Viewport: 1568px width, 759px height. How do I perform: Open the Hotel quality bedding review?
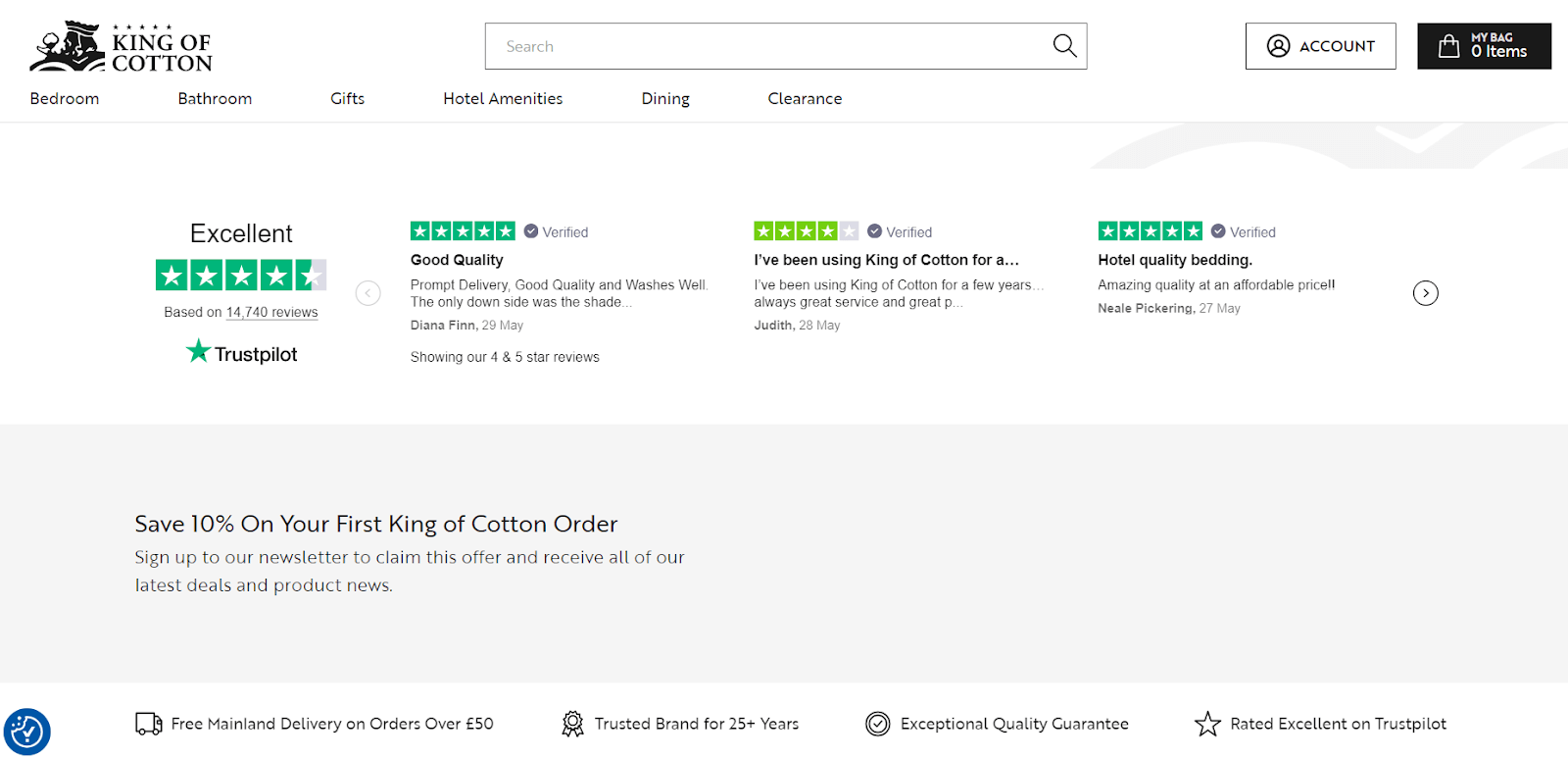point(1175,260)
